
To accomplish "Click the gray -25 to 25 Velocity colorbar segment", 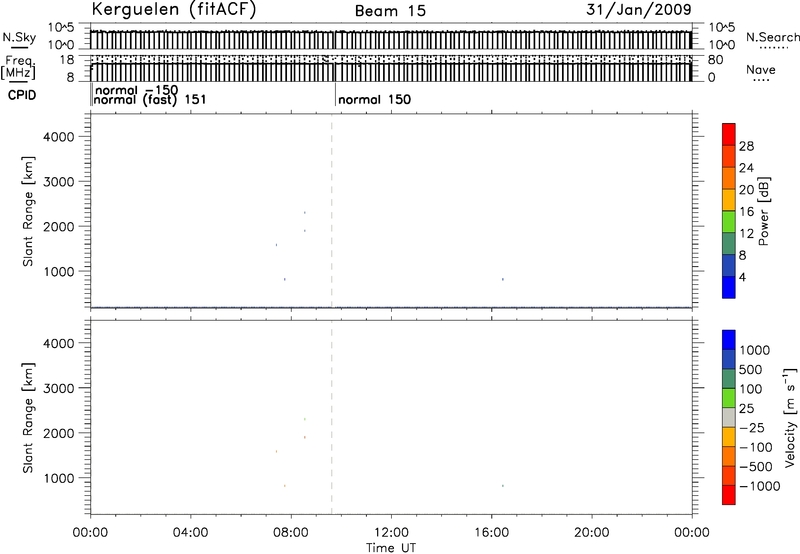I will click(729, 417).
